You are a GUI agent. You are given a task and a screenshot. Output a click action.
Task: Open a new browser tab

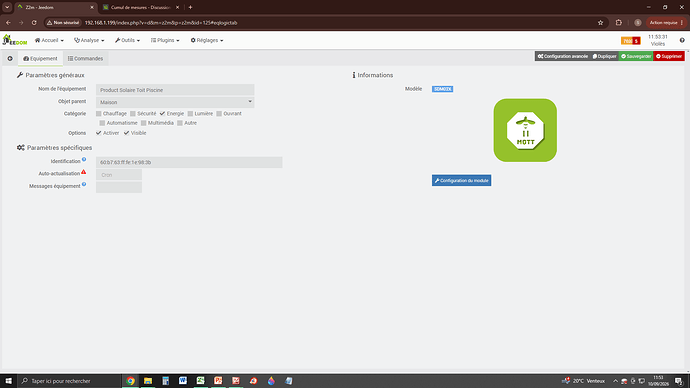pyautogui.click(x=190, y=7)
